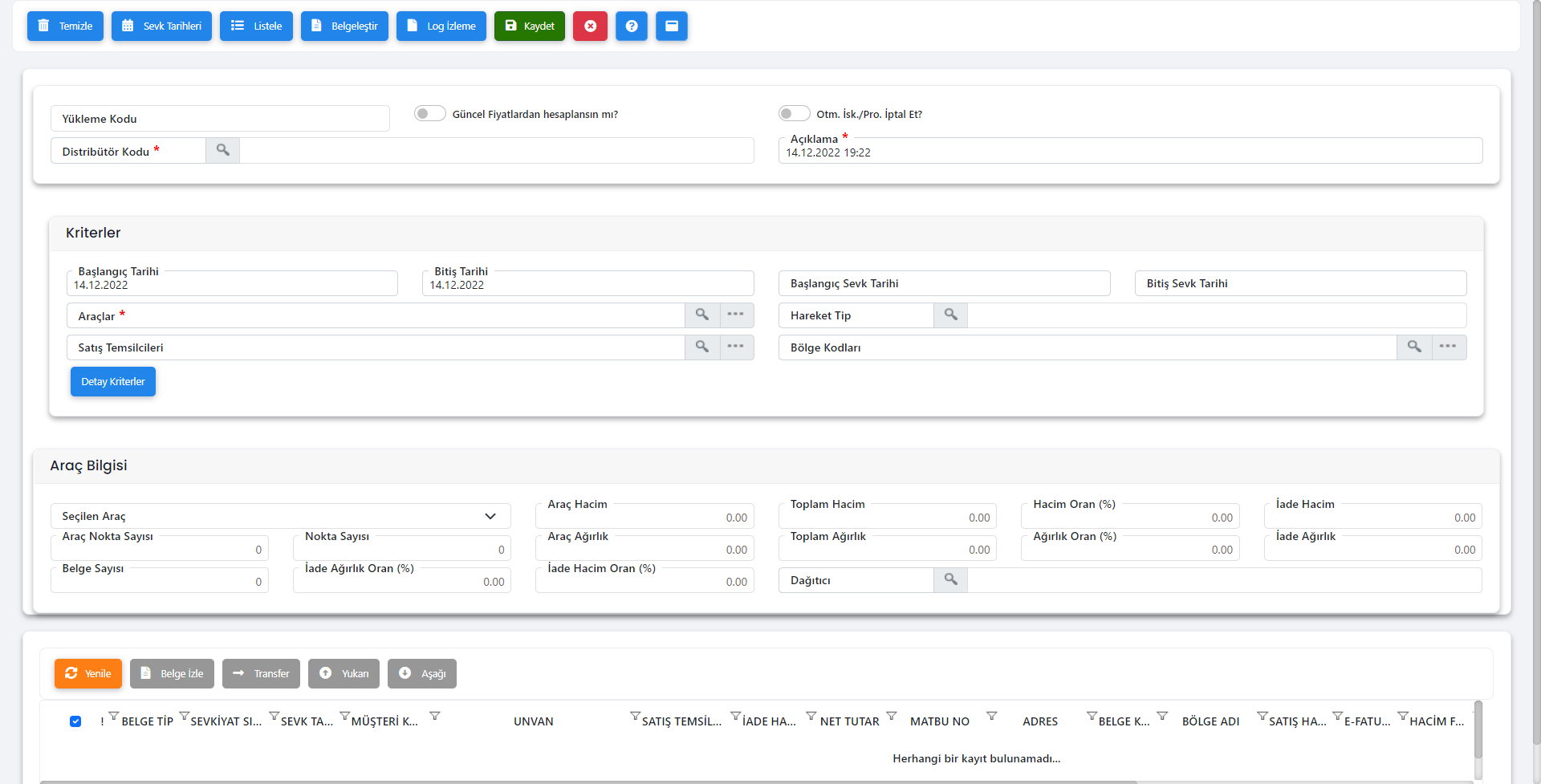Viewport: 1541px width, 784px height.
Task: Expand the Seçilen Araç dropdown
Action: (x=490, y=516)
